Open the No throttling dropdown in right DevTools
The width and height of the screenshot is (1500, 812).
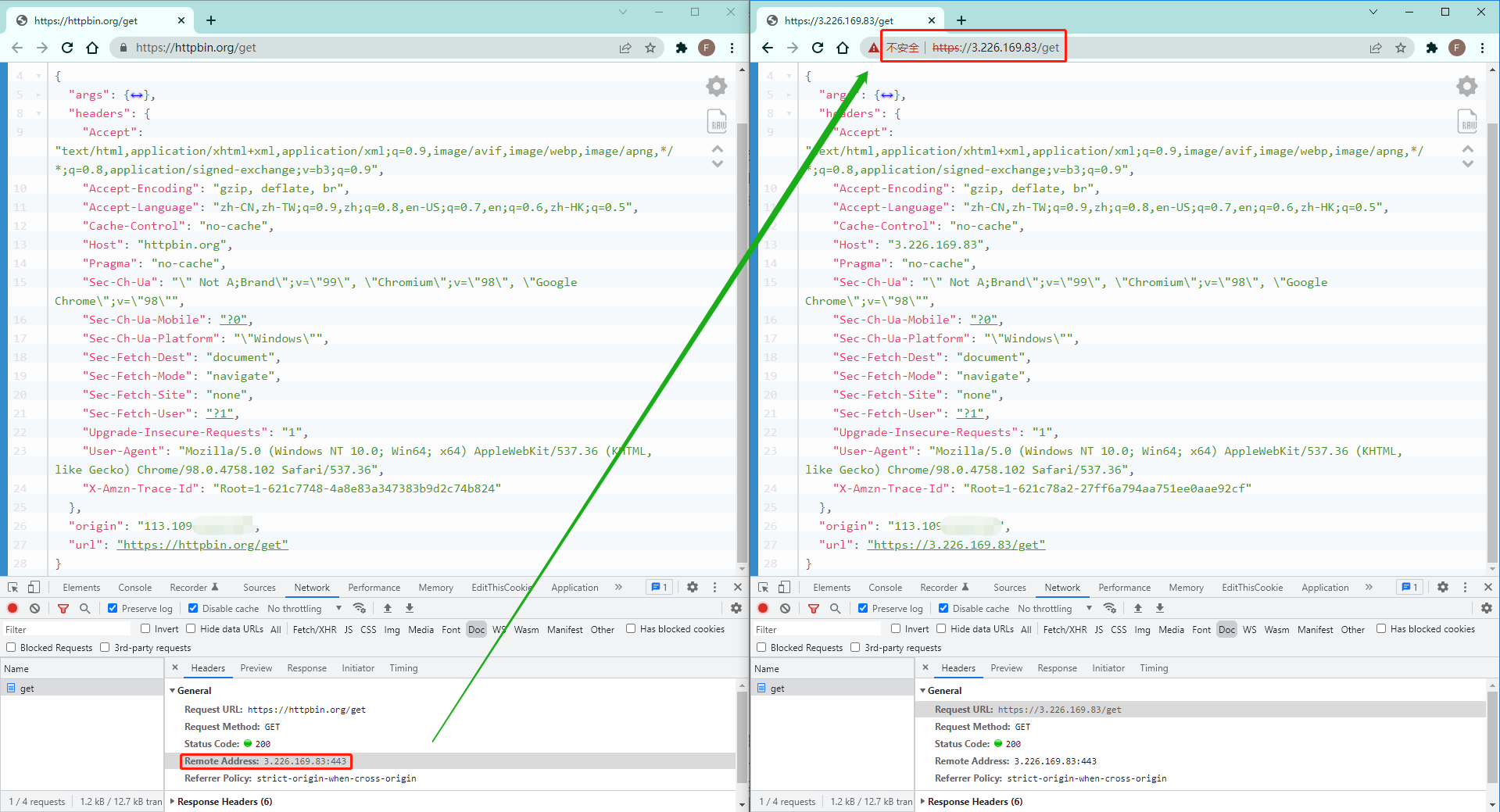coord(1054,608)
